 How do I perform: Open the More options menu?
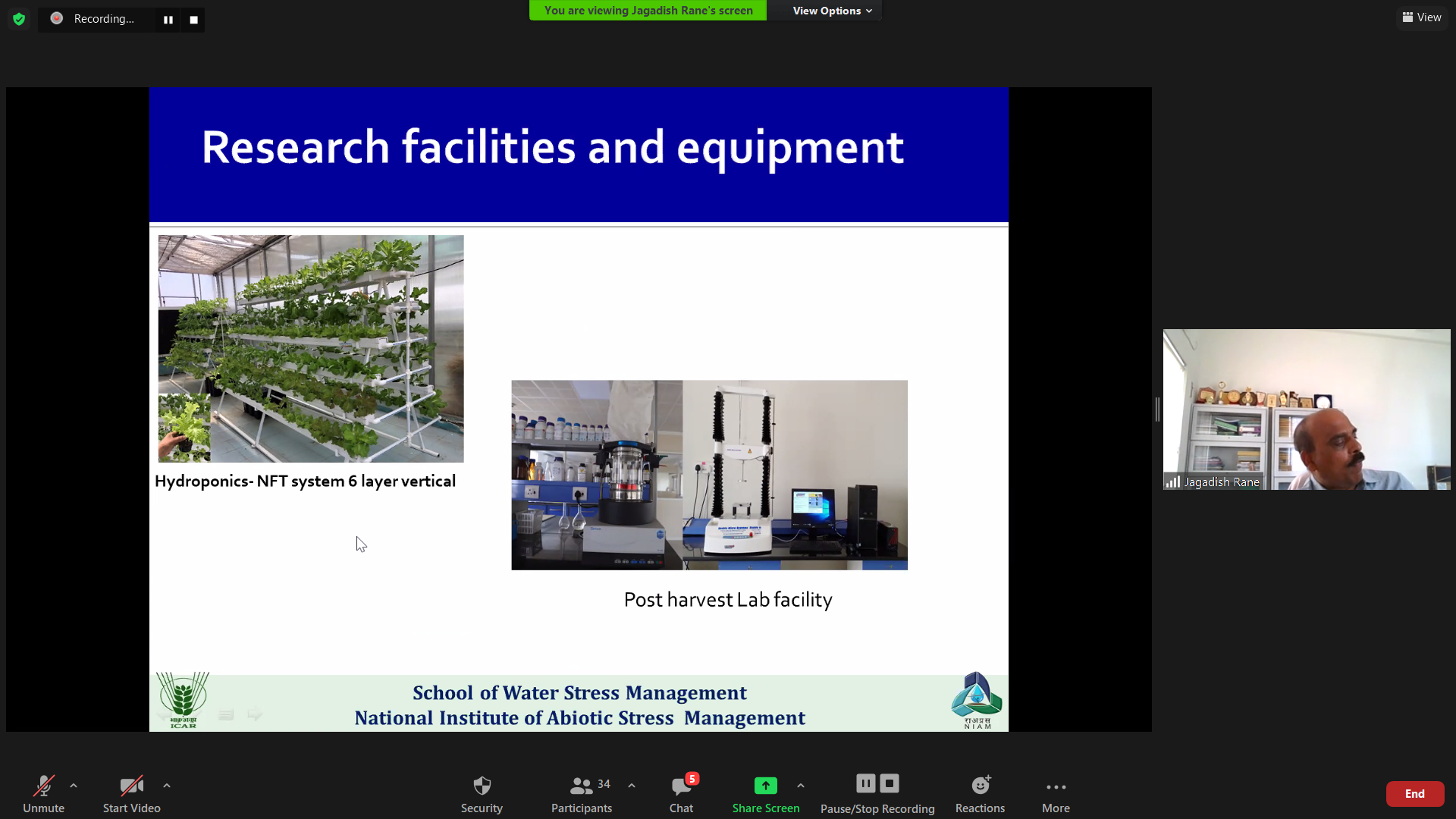pos(1056,792)
